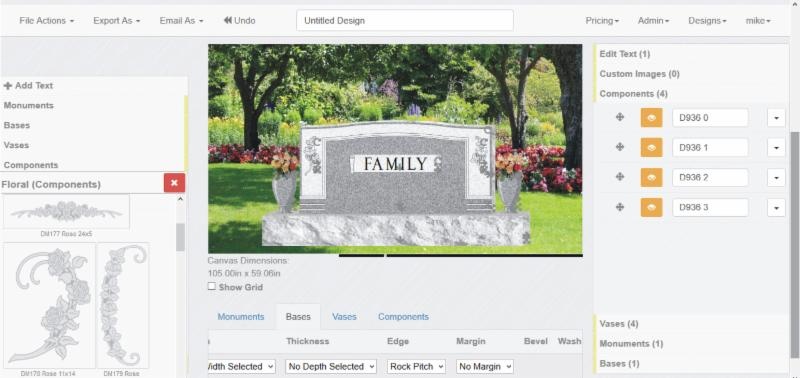Hide component D936 2 using eye button
Image resolution: width=800 pixels, height=378 pixels.
coord(652,177)
